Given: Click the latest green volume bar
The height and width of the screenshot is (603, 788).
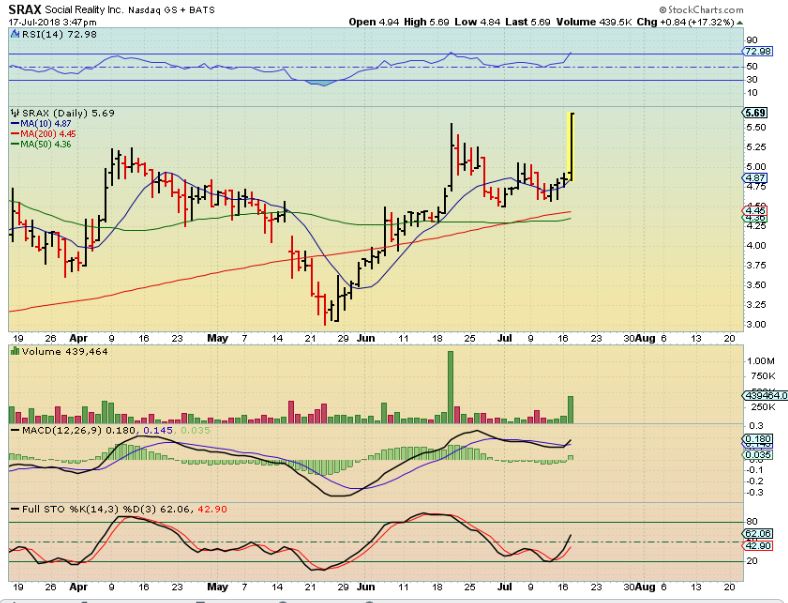Looking at the screenshot, I should coord(570,410).
